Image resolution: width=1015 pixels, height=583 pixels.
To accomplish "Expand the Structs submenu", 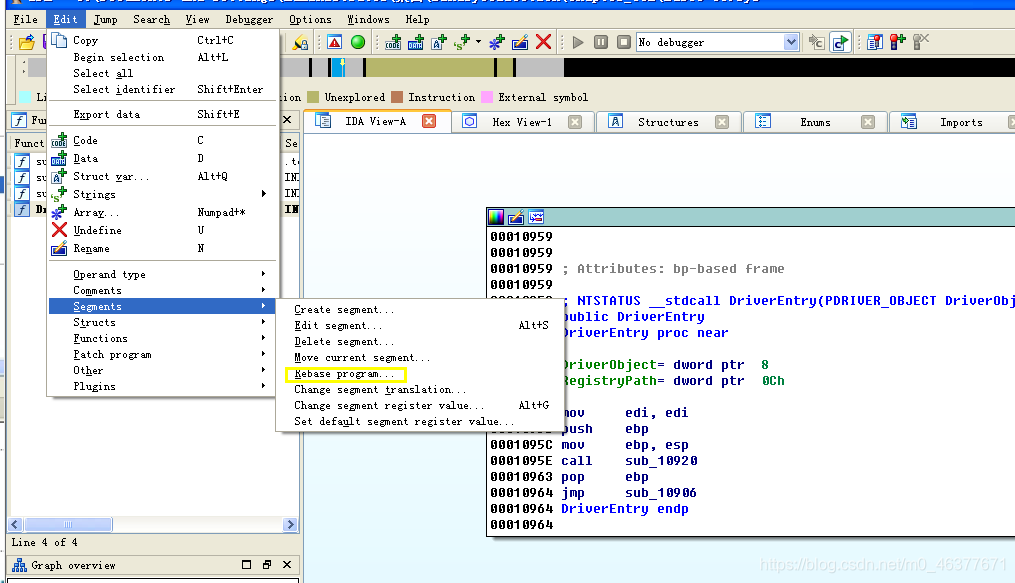I will [164, 322].
